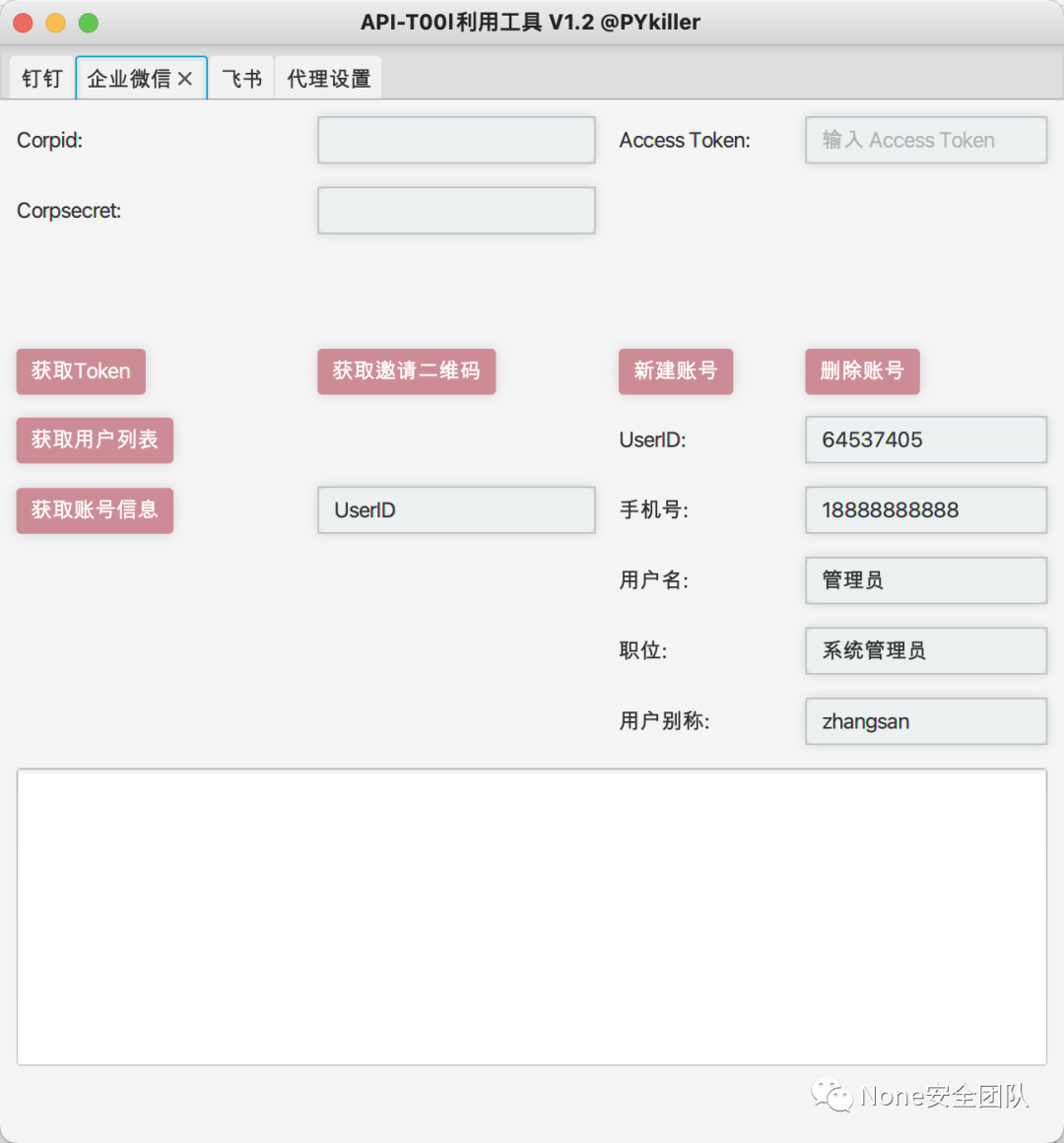This screenshot has height=1143, width=1064.
Task: Close the 企业微信 tab with its X icon
Action: pos(185,79)
